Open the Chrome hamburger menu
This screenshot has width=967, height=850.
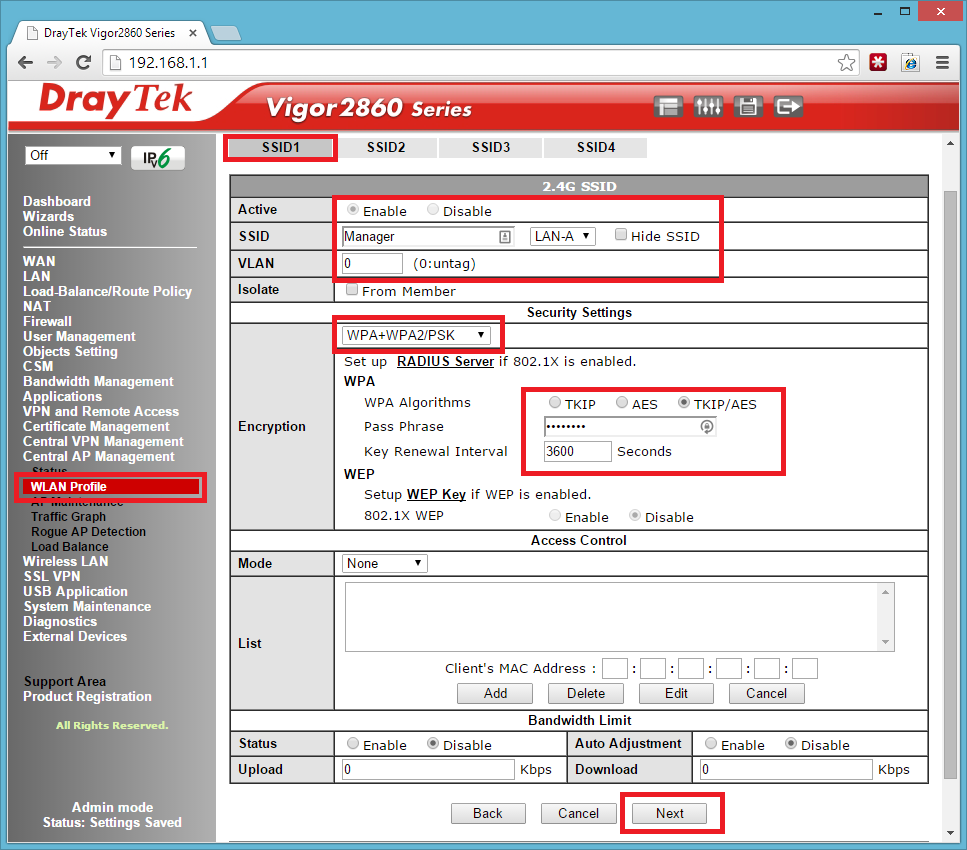pyautogui.click(x=942, y=62)
